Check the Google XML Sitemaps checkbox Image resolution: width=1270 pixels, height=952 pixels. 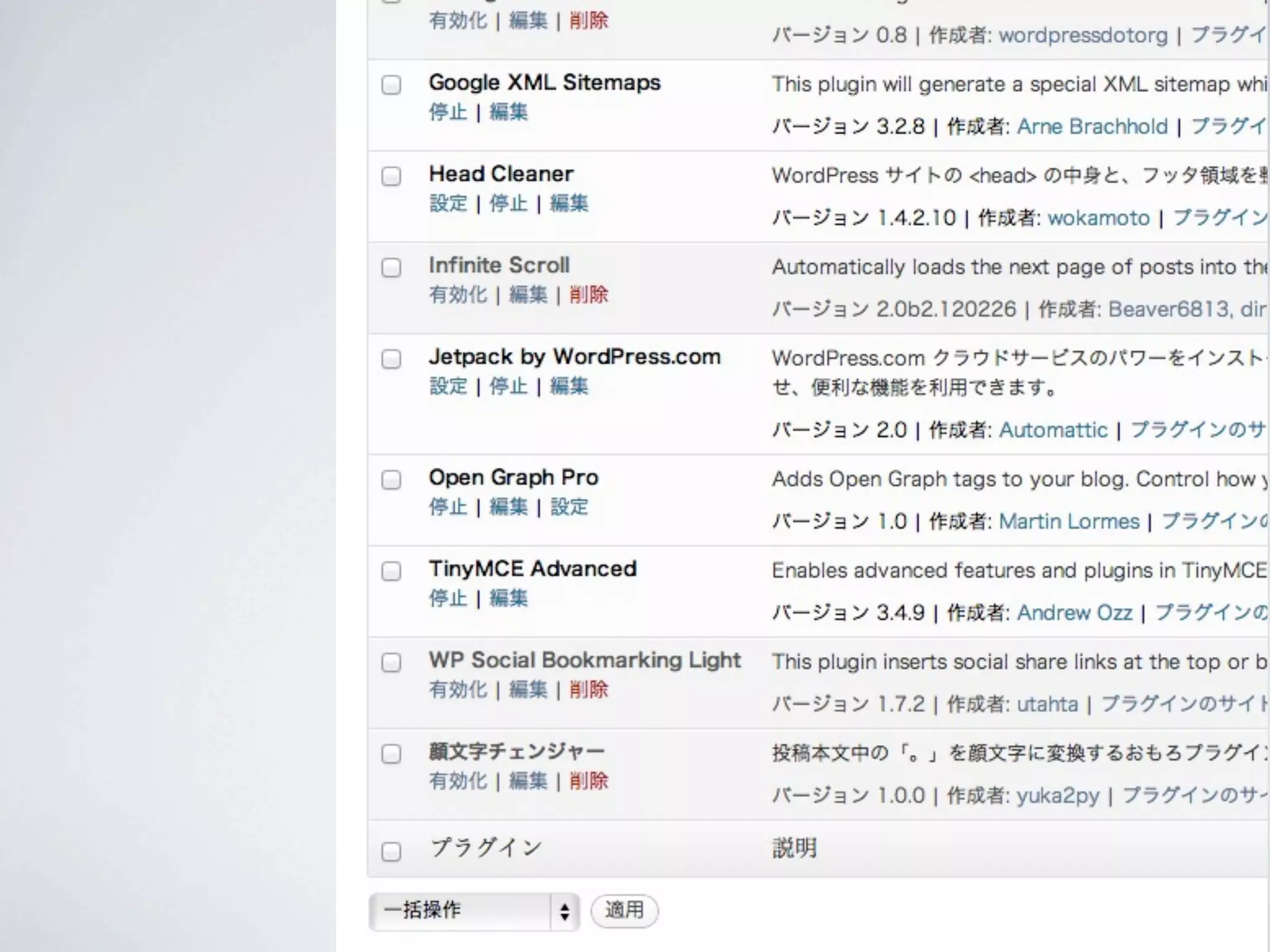391,85
